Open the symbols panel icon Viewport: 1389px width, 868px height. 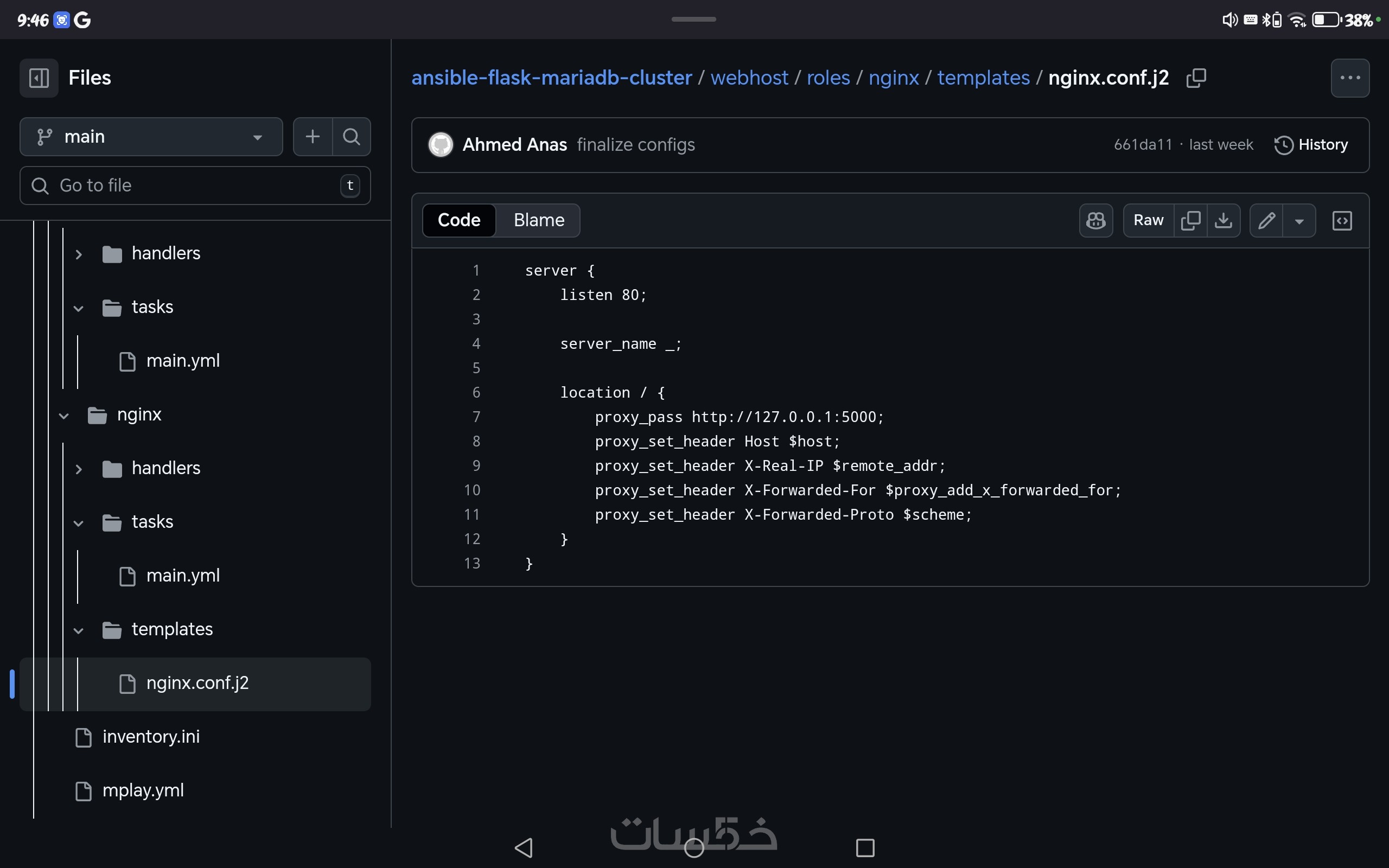click(1342, 220)
